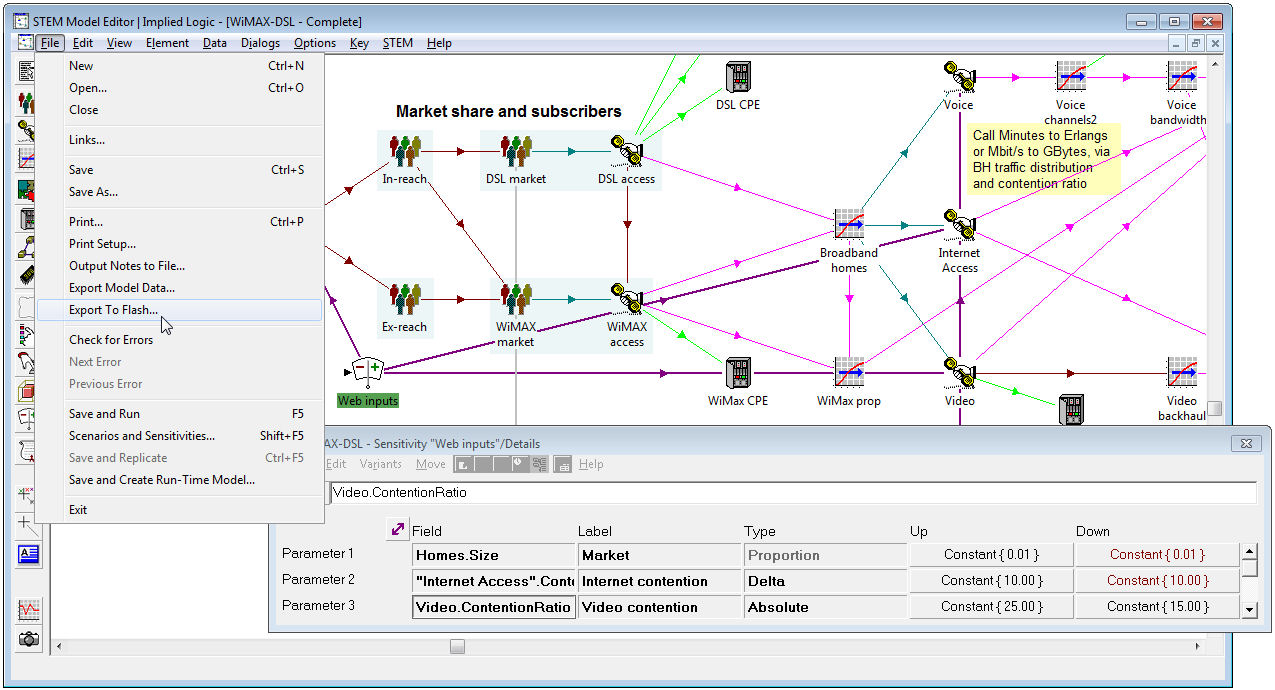This screenshot has width=1275, height=690.
Task: Click Down value Constant { 15.00 }
Action: click(x=1157, y=607)
